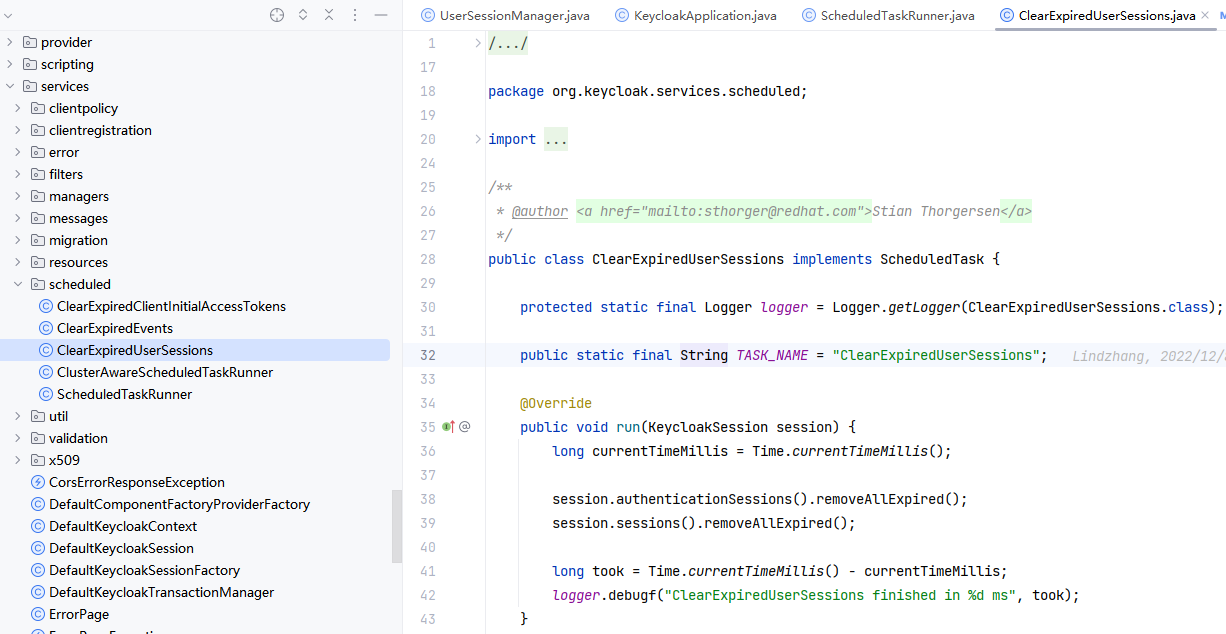
Task: Click the String type keyword on line 32
Action: click(704, 355)
